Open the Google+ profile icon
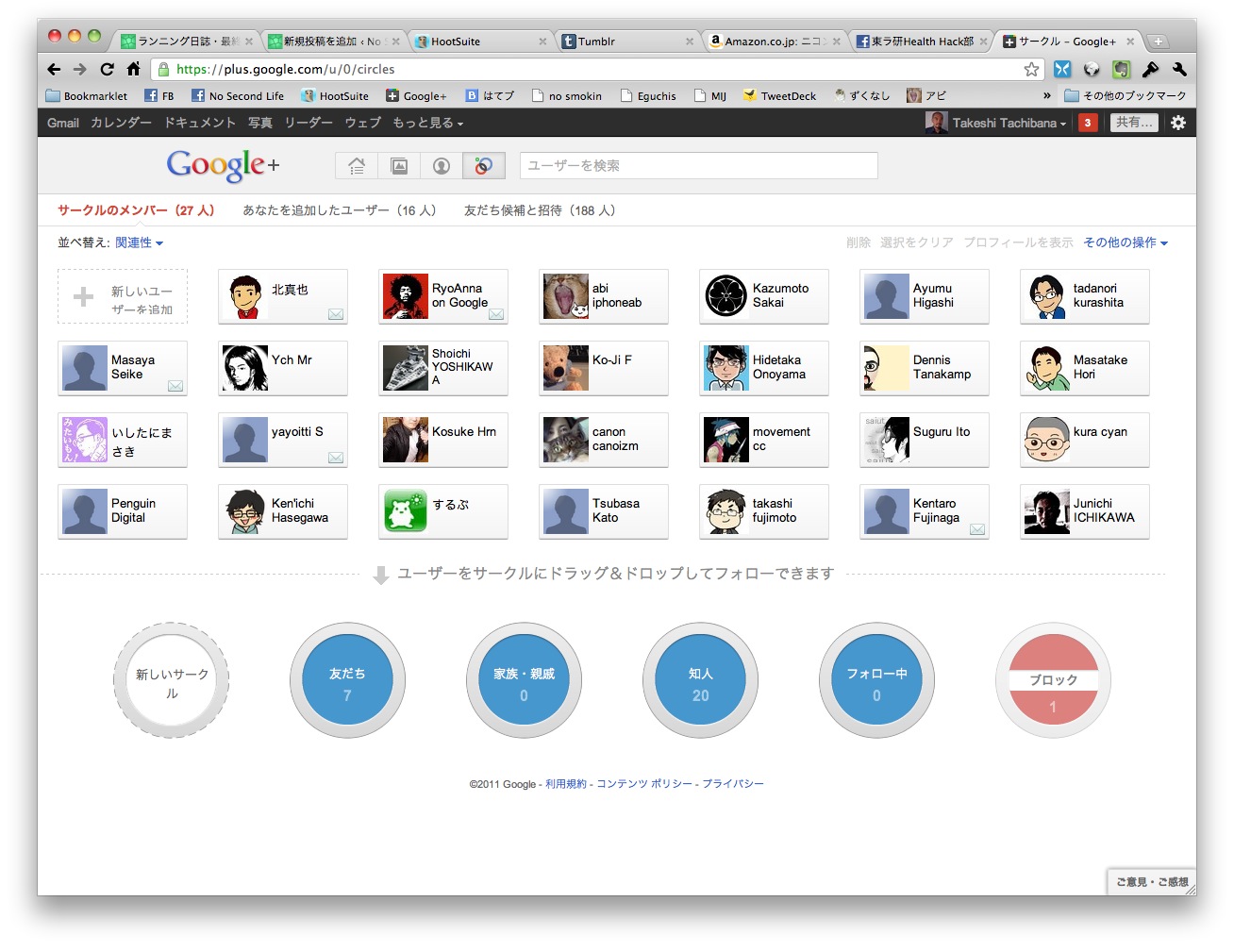This screenshot has height=952, width=1234. (x=441, y=166)
